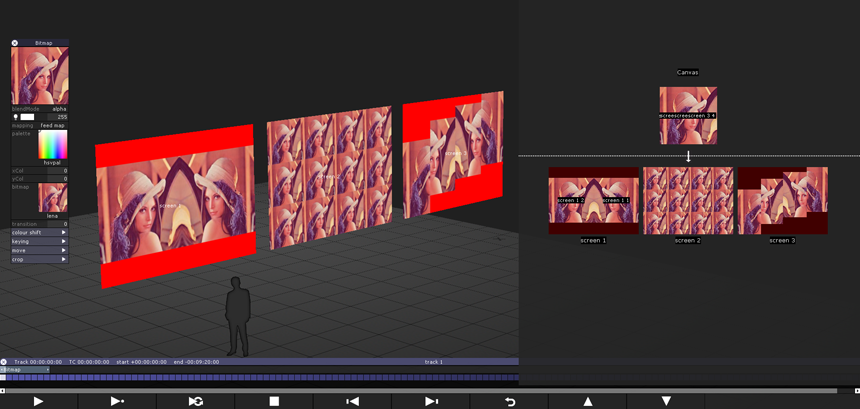Edit the yCol value field
Image resolution: width=860 pixels, height=409 pixels.
(58, 179)
